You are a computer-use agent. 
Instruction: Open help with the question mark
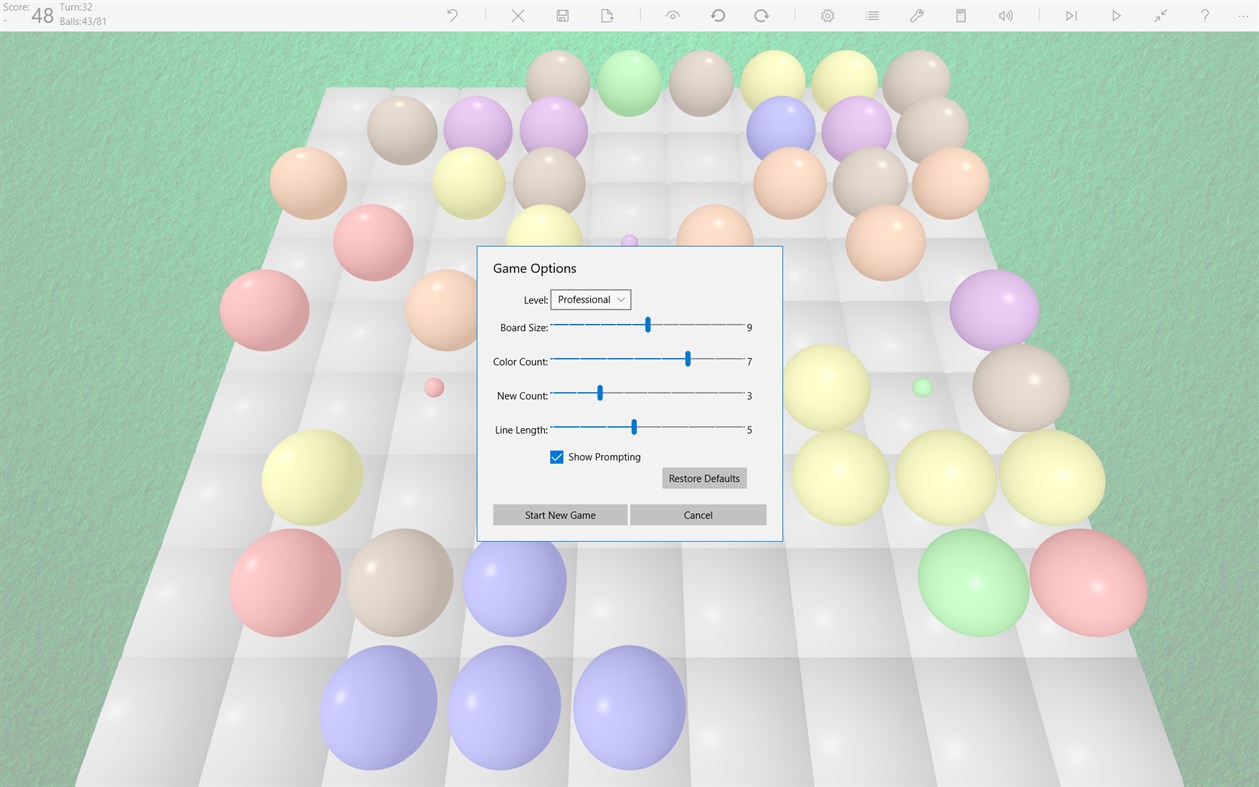tap(1204, 15)
